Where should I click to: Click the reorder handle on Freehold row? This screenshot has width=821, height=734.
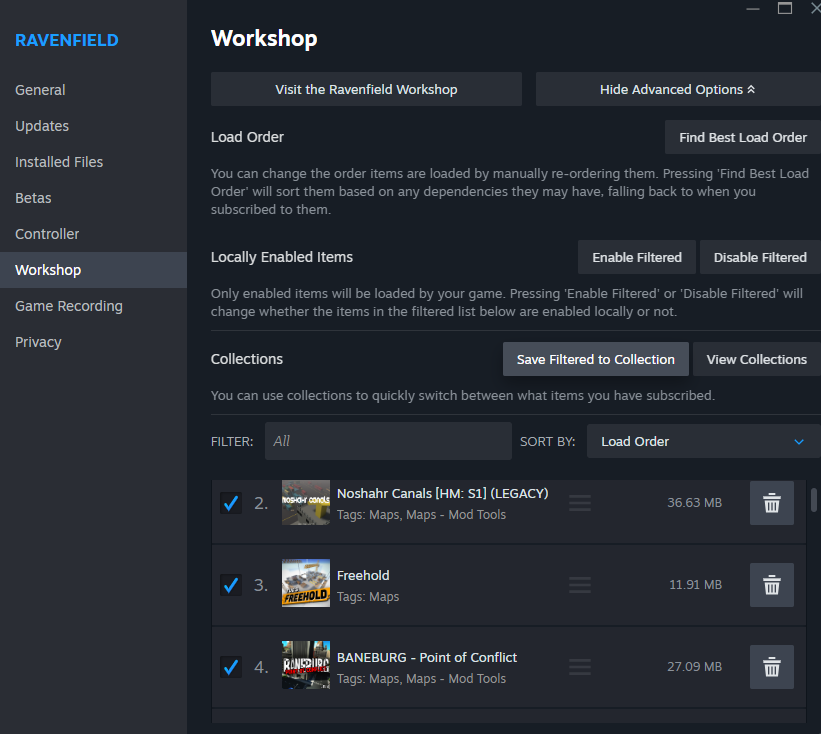580,585
